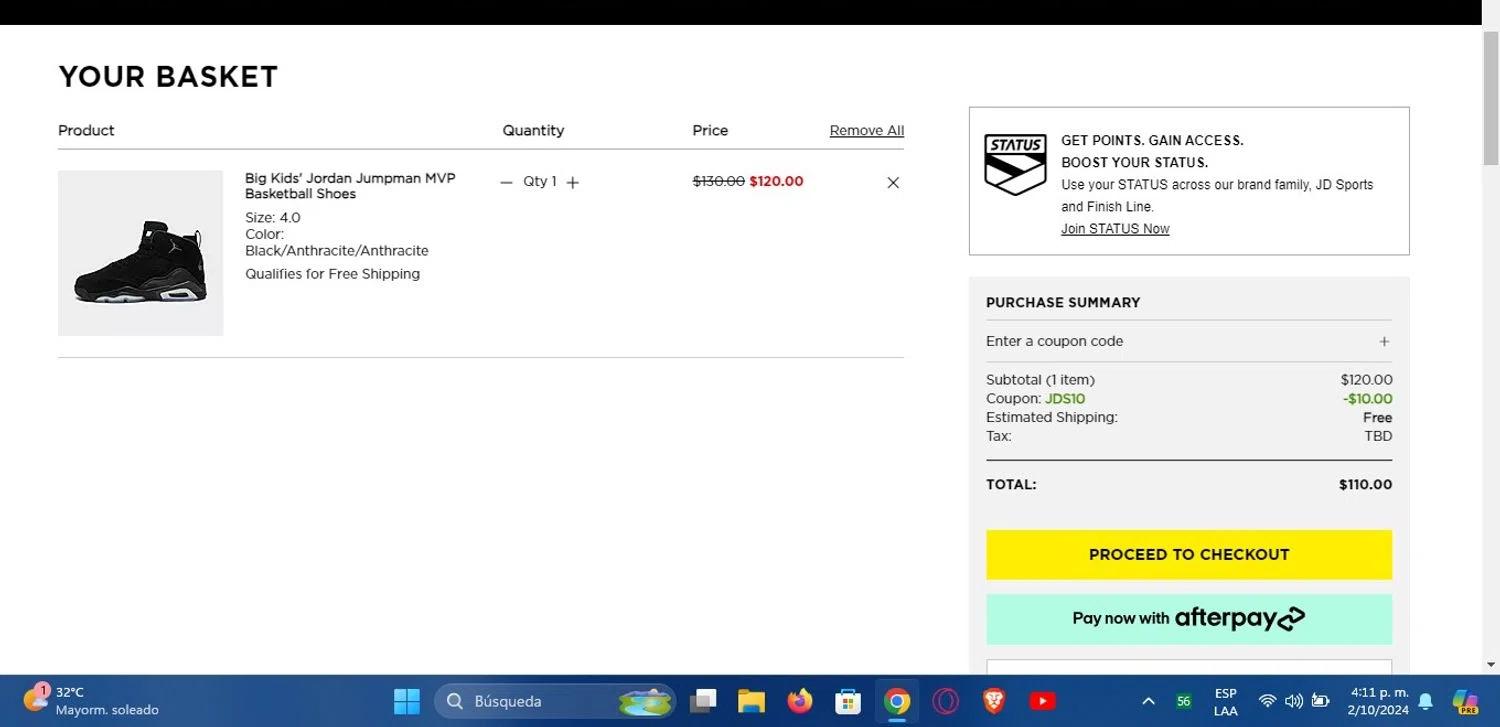Click the page vertical scrollbar thumb

click(1490, 97)
